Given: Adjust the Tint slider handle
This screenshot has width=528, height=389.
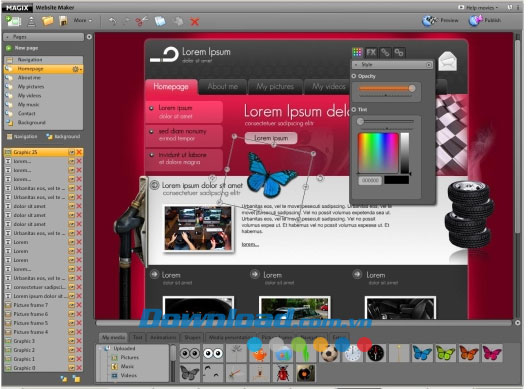Looking at the screenshot, I should [360, 121].
